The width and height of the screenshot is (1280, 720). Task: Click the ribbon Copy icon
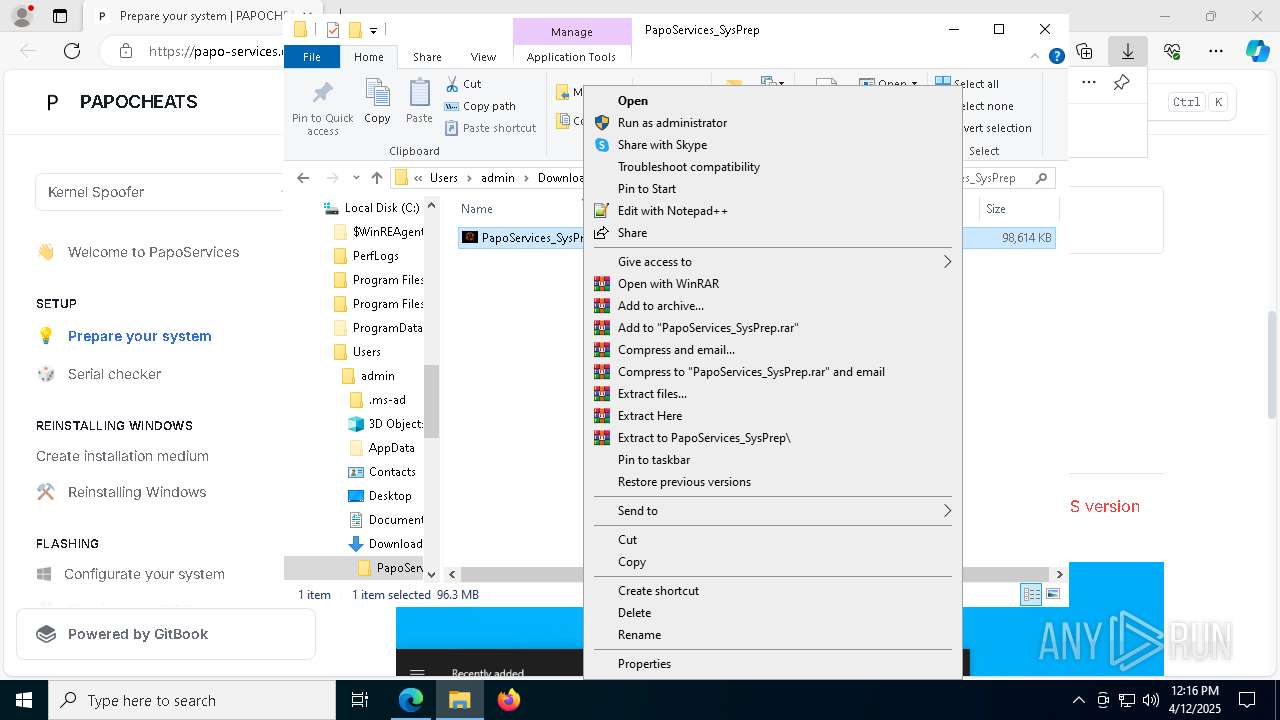coord(377,101)
